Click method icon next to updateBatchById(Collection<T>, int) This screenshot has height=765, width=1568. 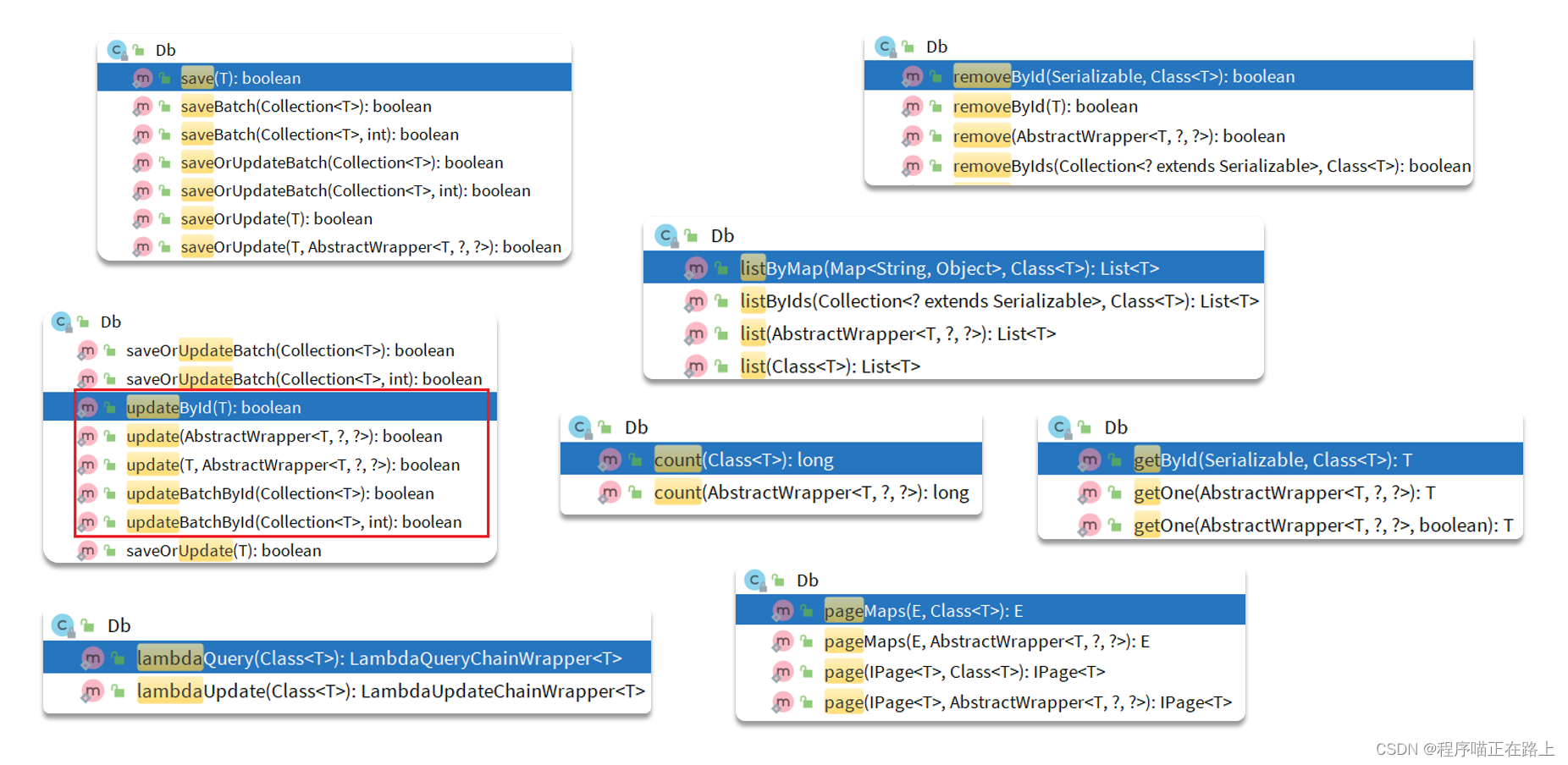[x=86, y=522]
